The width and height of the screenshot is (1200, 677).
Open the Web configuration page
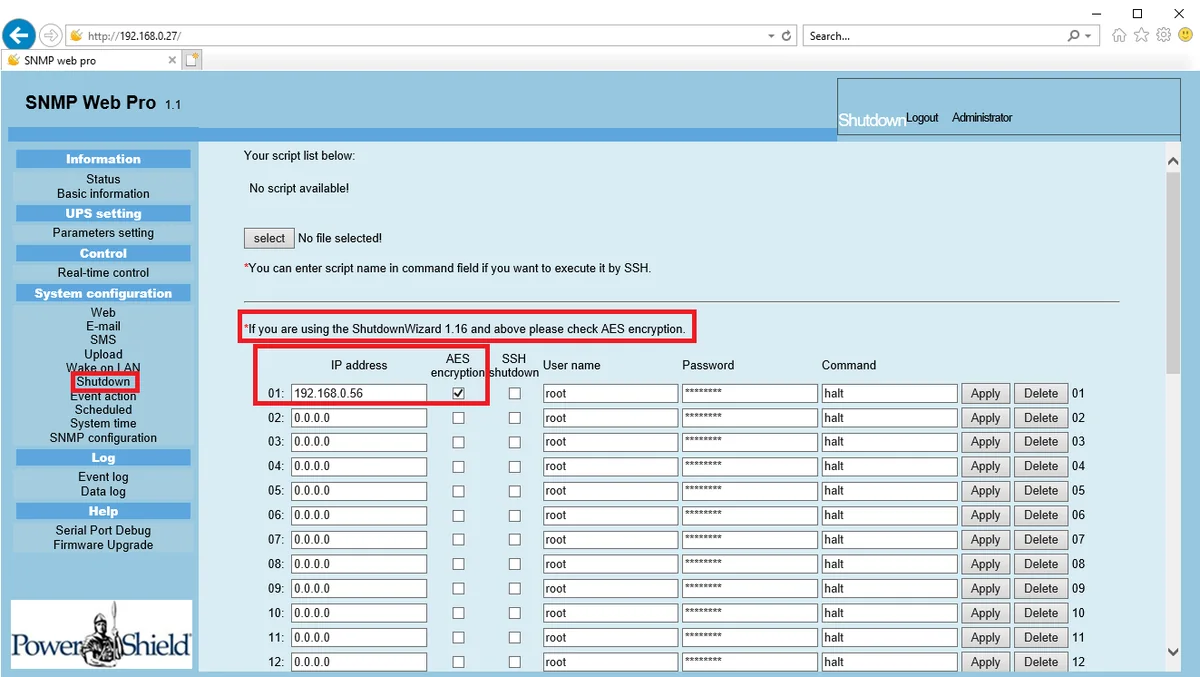(103, 312)
